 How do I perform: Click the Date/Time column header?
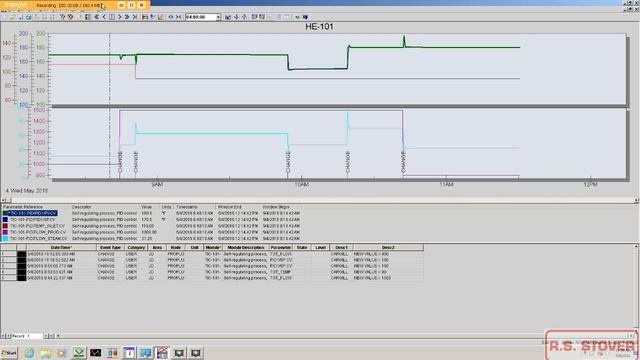(61, 247)
